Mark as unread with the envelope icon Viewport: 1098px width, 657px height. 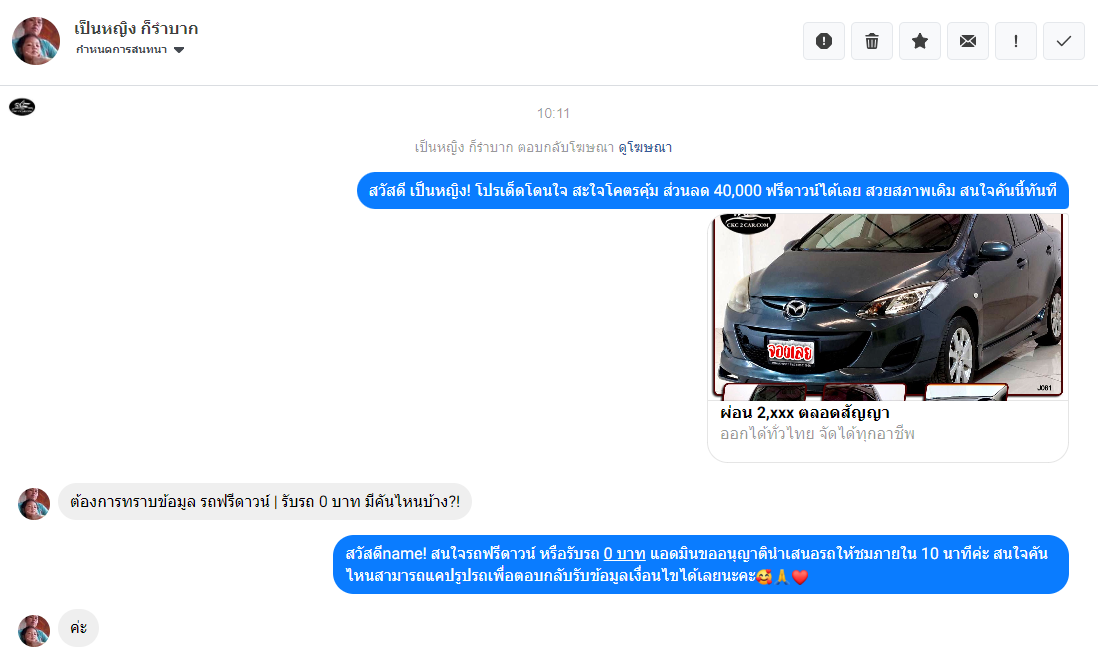968,41
